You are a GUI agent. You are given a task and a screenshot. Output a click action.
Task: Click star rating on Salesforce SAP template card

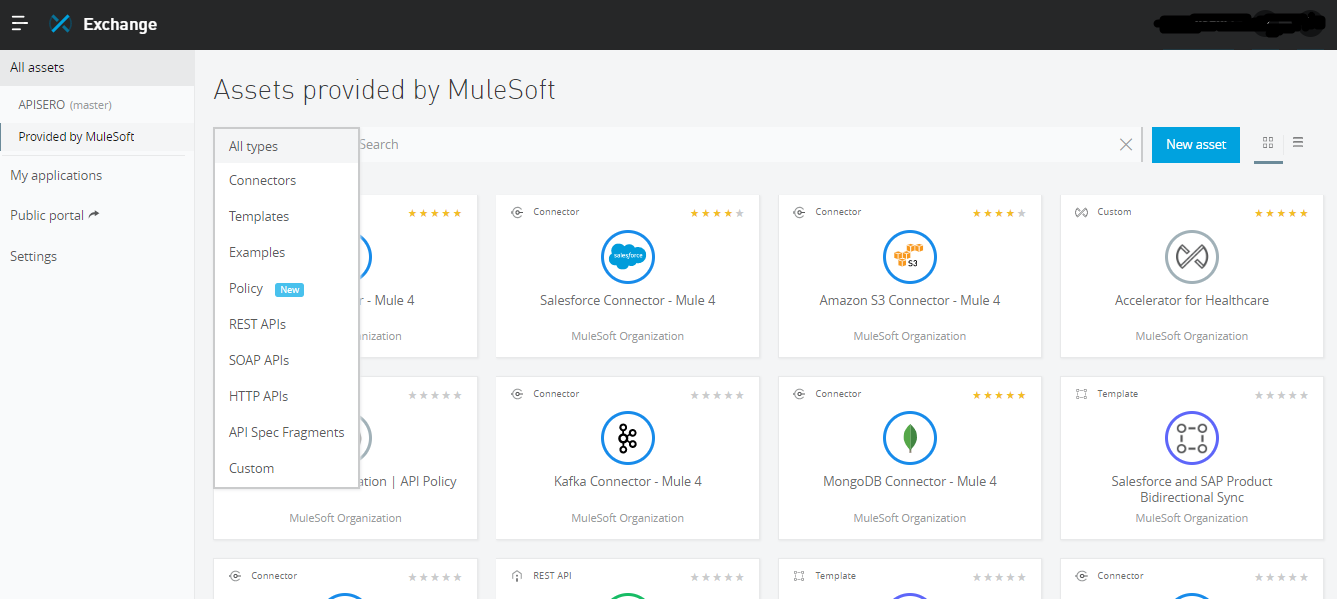(x=1281, y=395)
